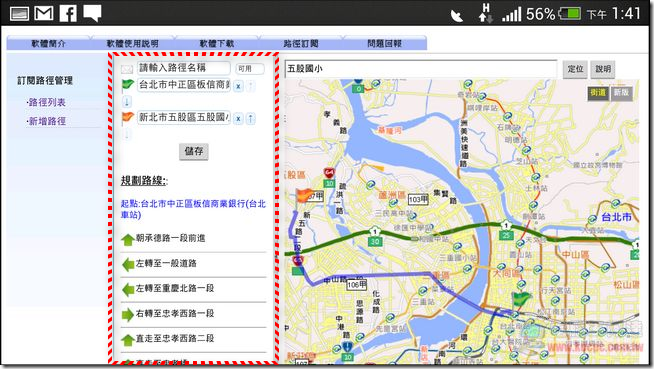Click the 說明 help button
654x369 pixels.
pyautogui.click(x=603, y=69)
